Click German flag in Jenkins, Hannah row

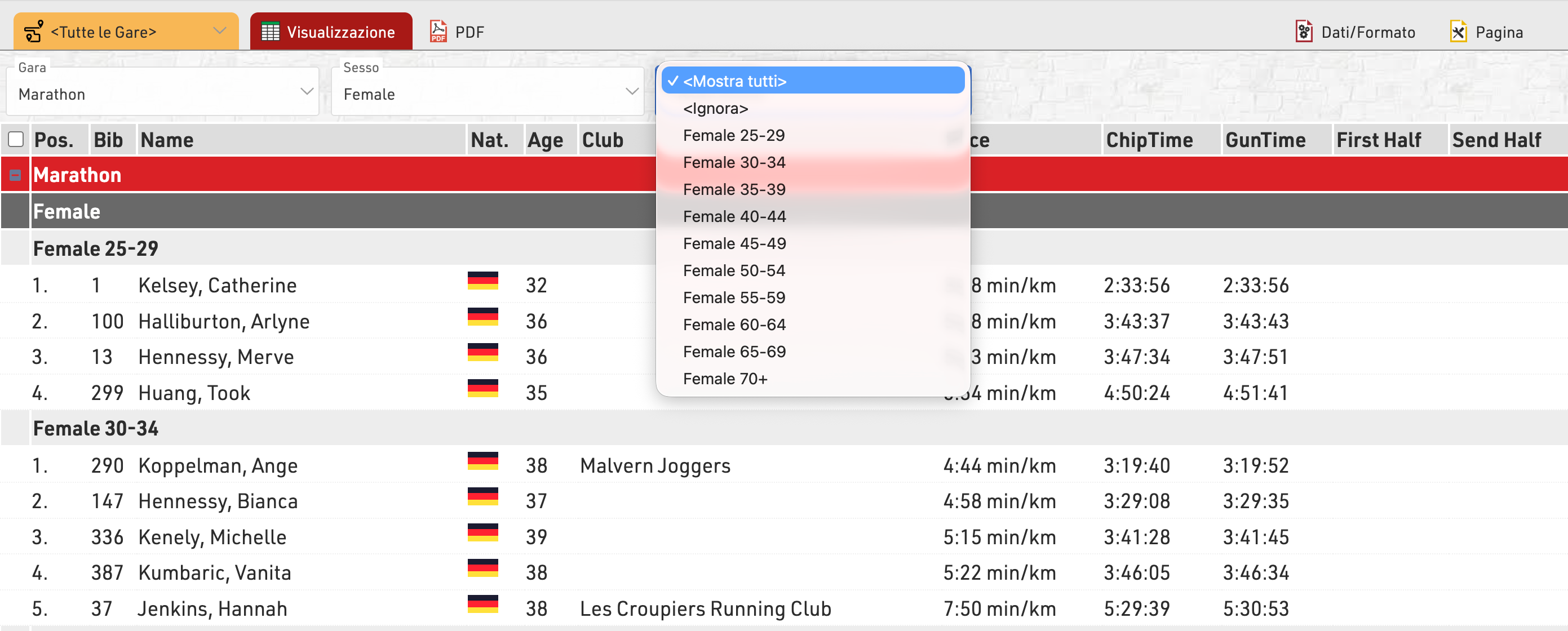tap(482, 604)
